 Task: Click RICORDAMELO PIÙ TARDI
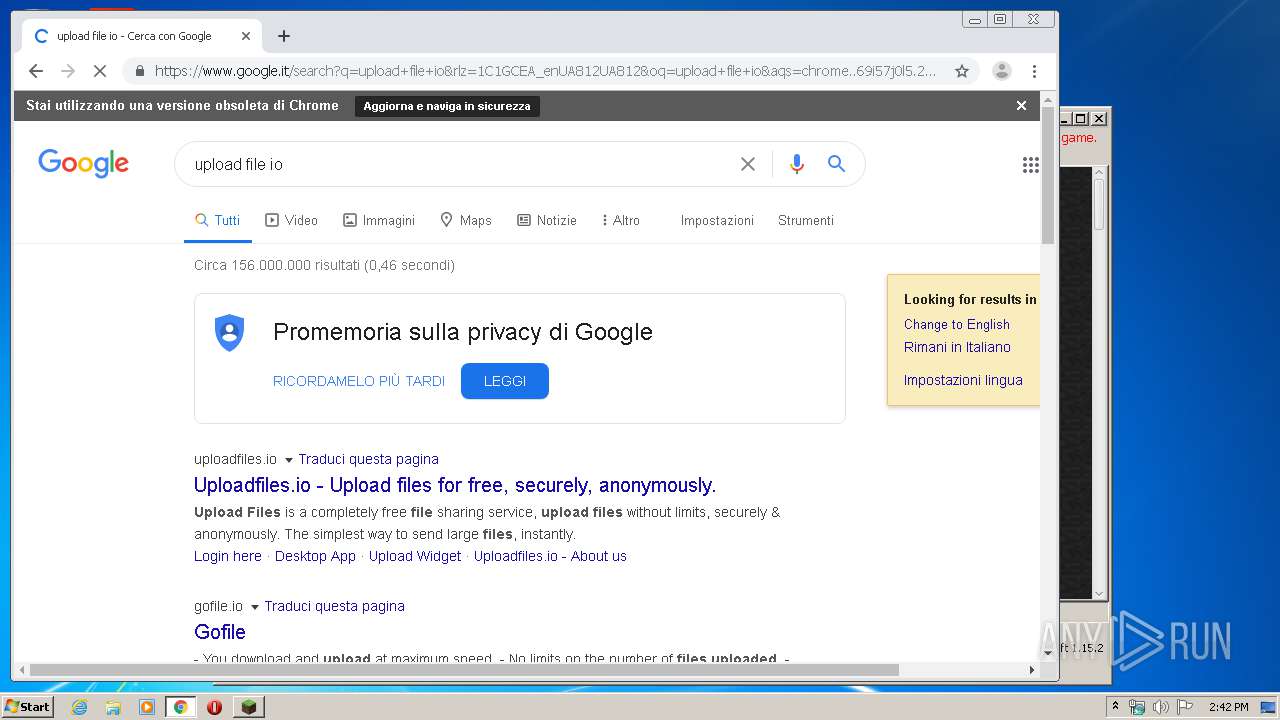358,381
